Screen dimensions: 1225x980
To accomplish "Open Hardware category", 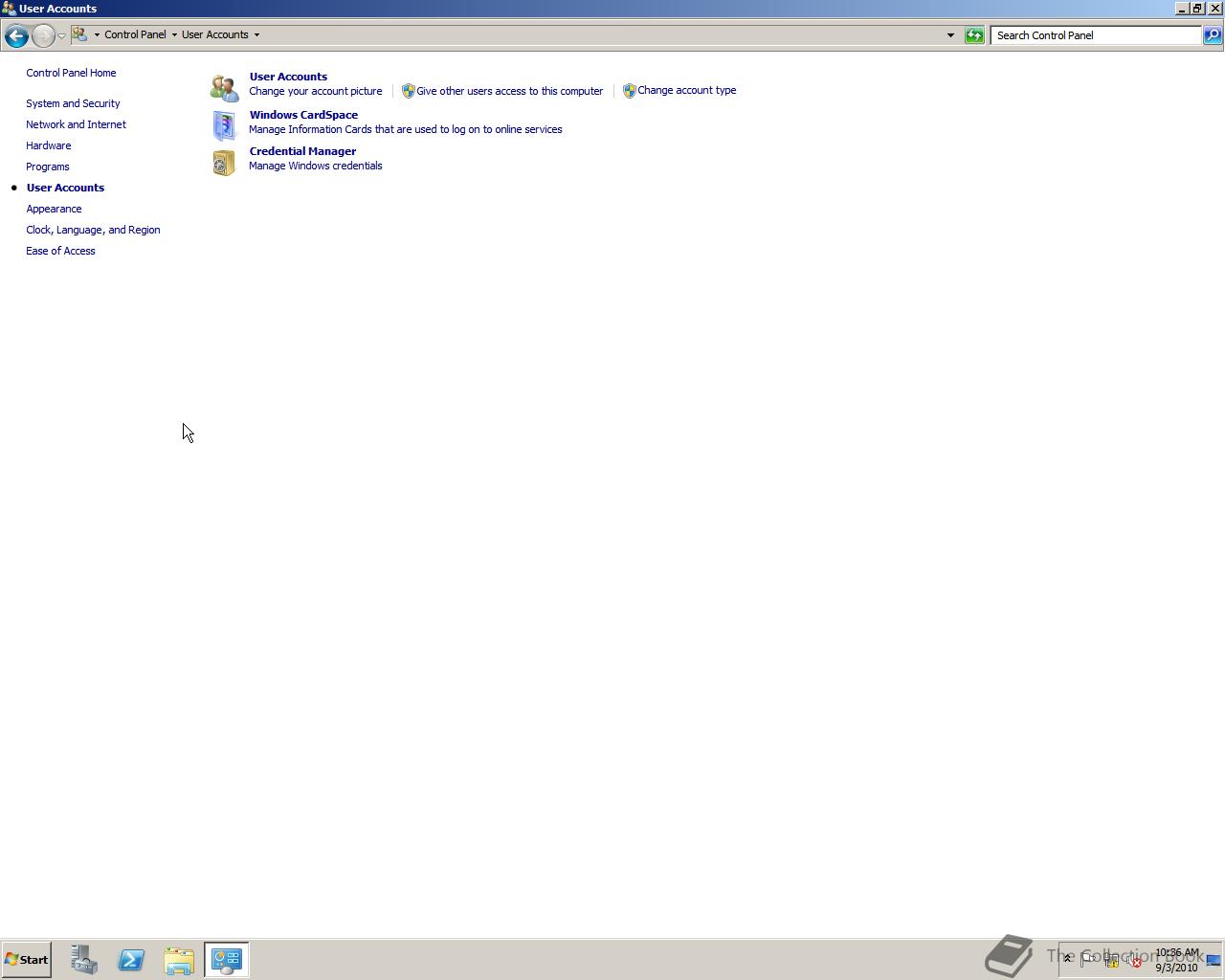I will click(x=48, y=145).
